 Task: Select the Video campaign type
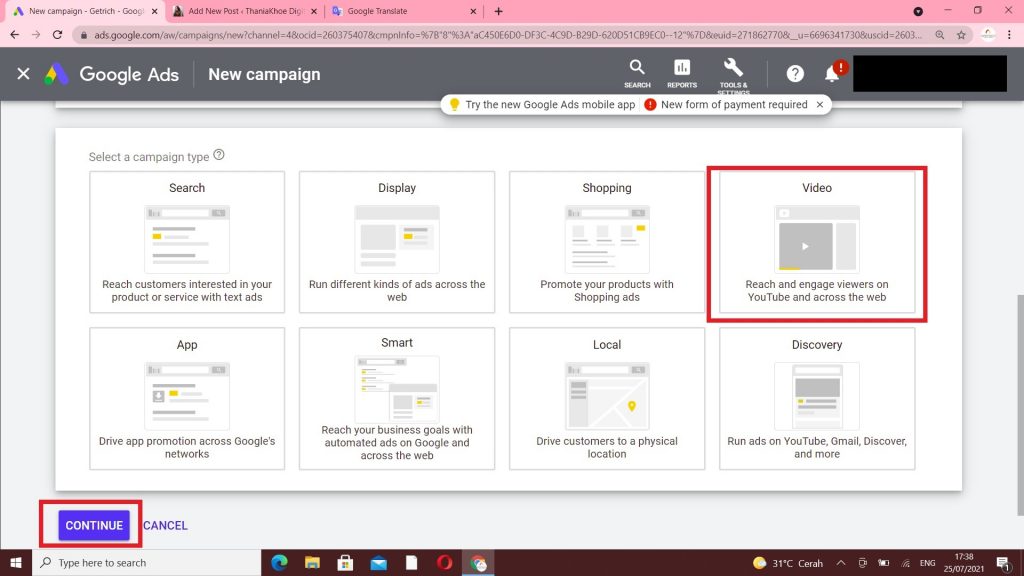[816, 244]
